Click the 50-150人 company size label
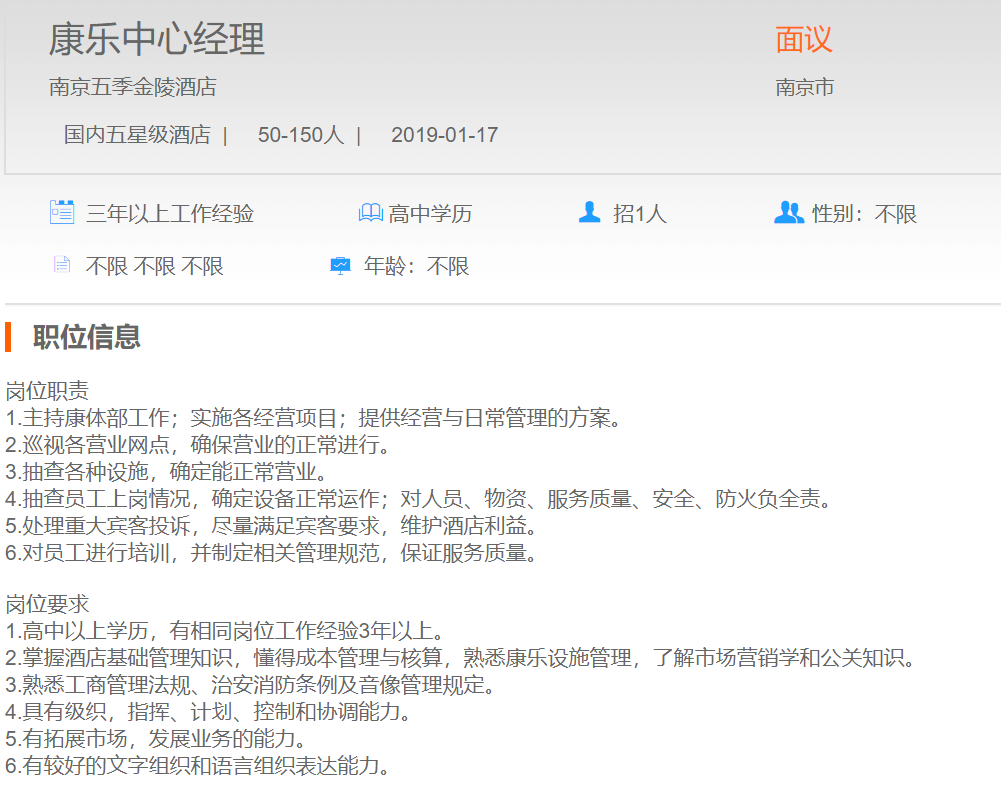1001x786 pixels. tap(300, 135)
